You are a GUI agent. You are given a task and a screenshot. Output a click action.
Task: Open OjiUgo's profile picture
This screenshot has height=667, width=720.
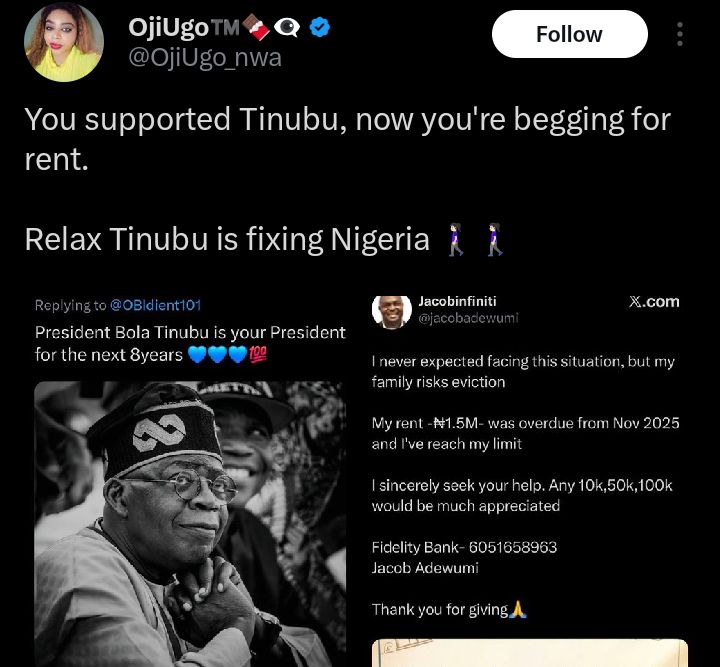click(x=64, y=42)
